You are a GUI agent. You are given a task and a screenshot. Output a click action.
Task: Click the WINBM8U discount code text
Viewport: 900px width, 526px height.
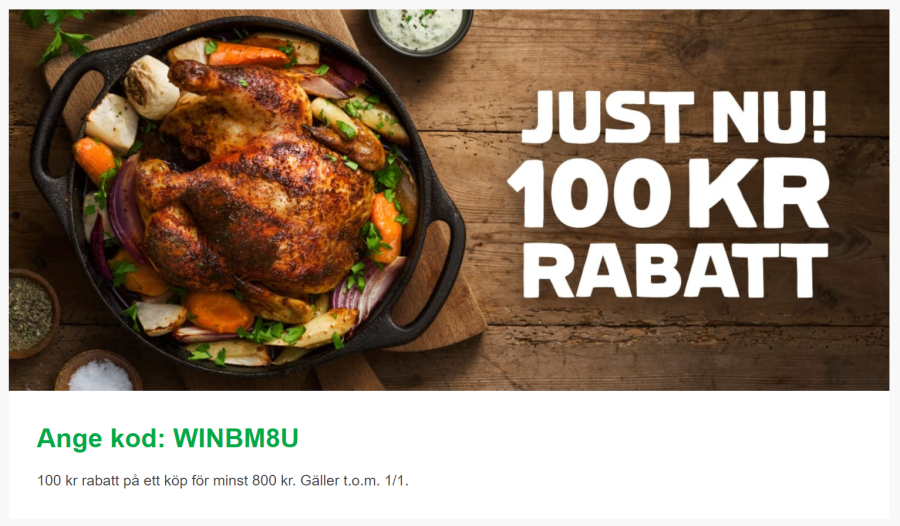[x=236, y=439]
